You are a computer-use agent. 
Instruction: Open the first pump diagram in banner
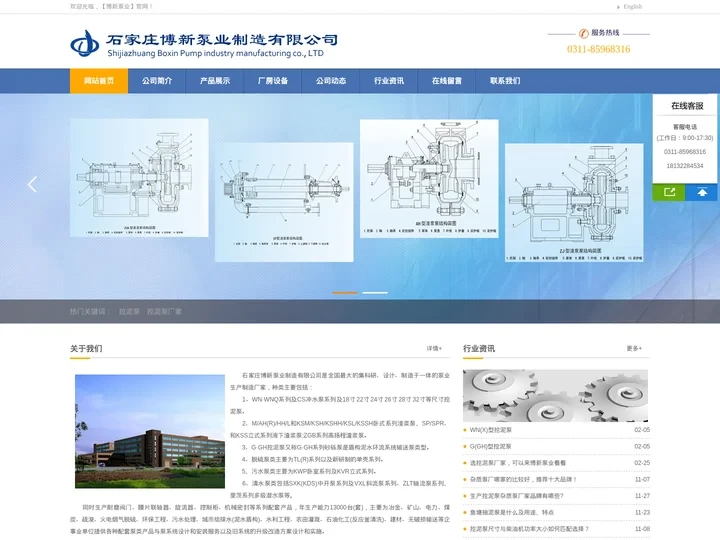click(x=139, y=178)
